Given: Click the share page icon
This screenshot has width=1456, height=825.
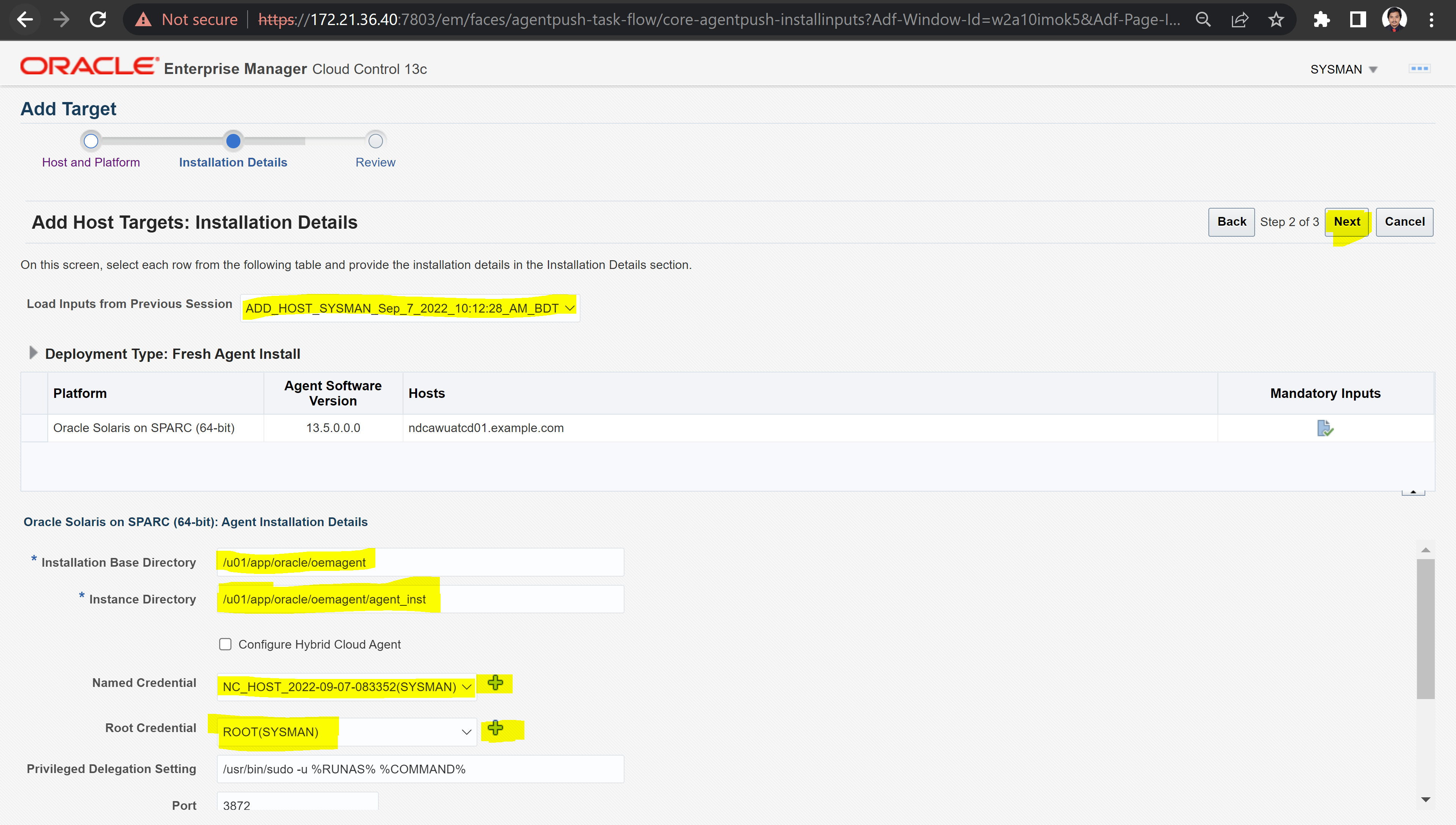Looking at the screenshot, I should 1239,20.
